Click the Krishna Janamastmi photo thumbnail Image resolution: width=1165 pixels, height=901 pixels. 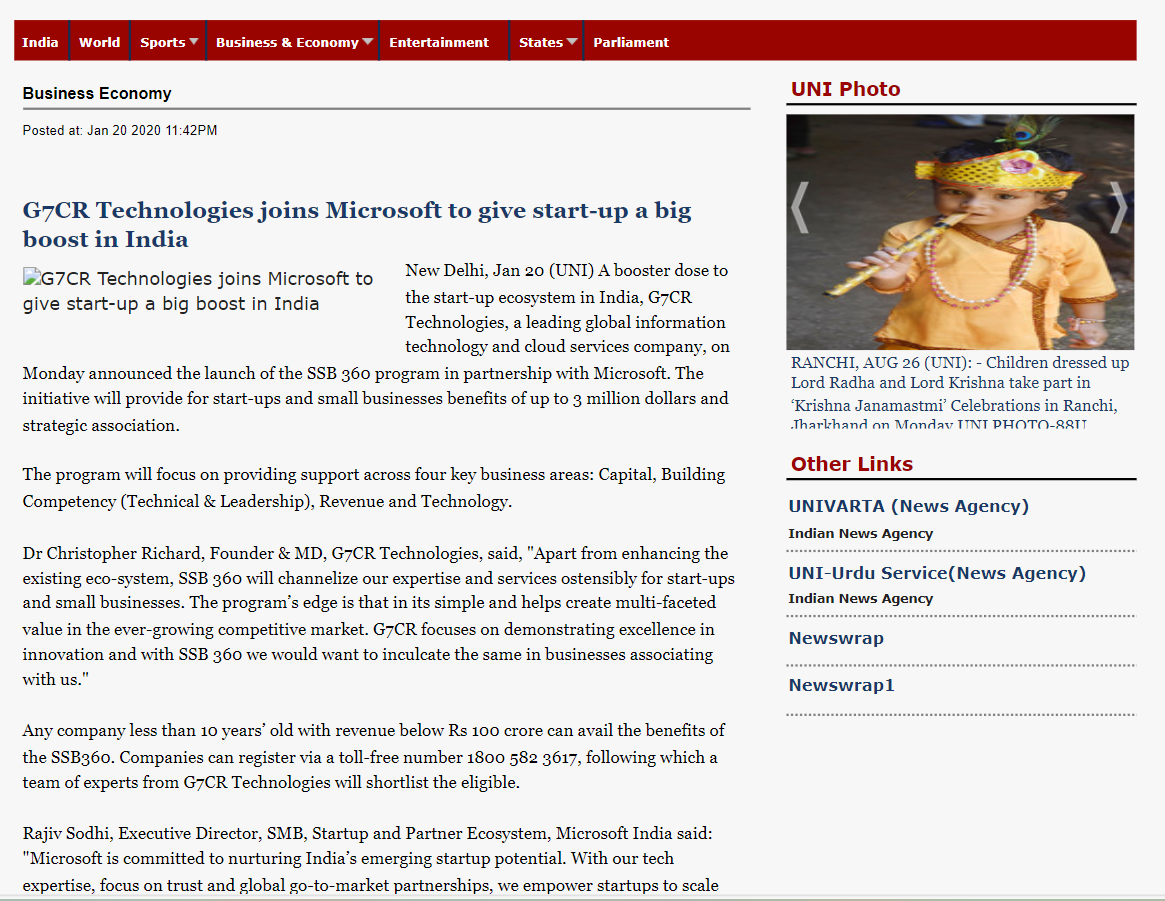960,232
